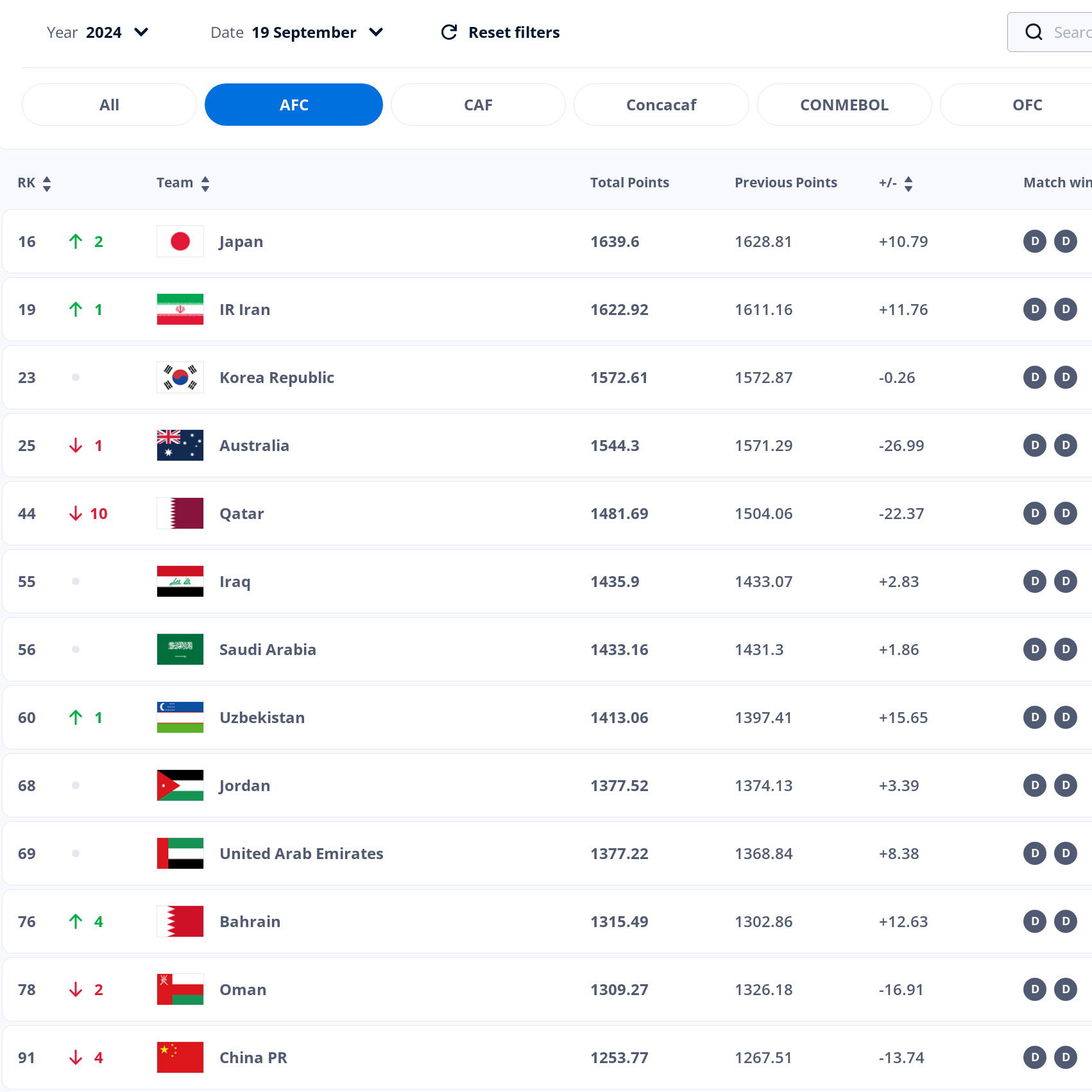Select the Korea Republic team name
This screenshot has width=1092, height=1092.
[x=277, y=377]
